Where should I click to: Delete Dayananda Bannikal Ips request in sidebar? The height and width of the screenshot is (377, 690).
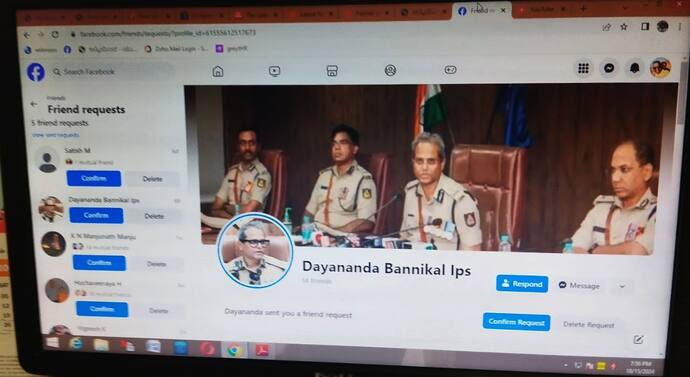click(x=154, y=216)
